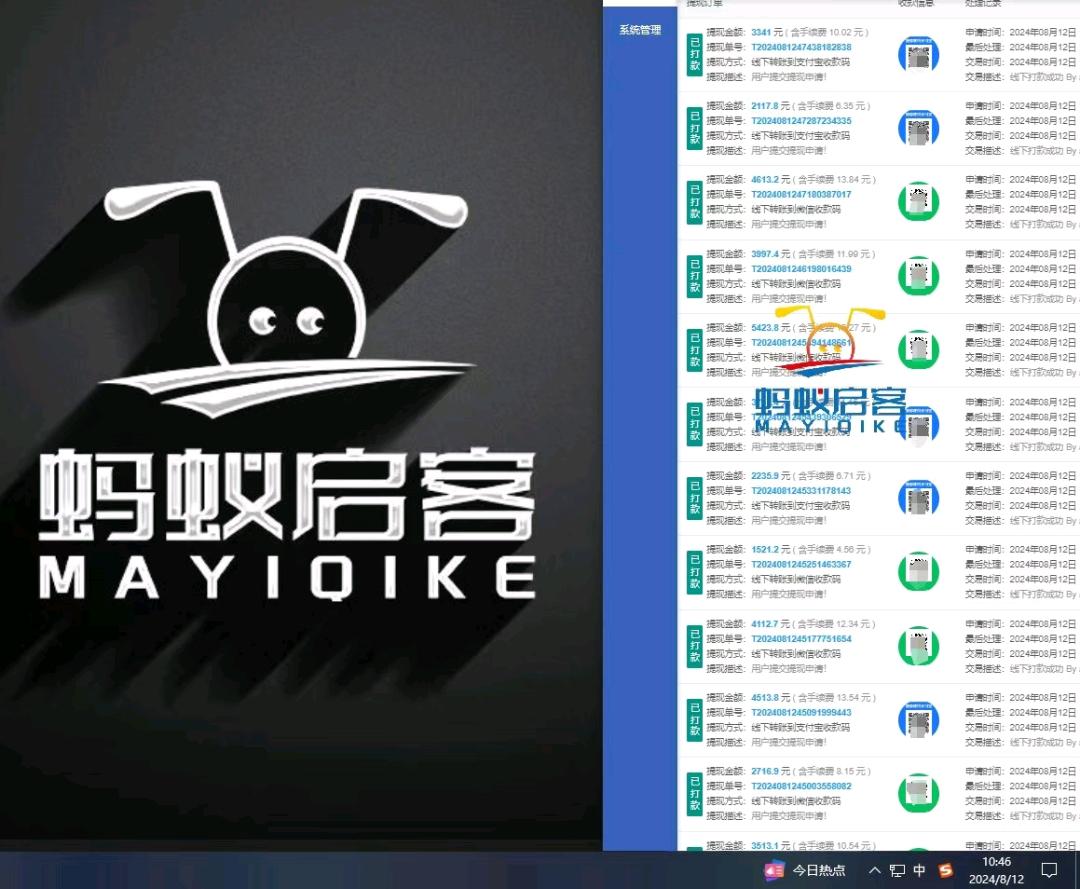Click the 已打款 badge on the 3997.4 yuan row
The height and width of the screenshot is (889, 1080).
coord(695,276)
